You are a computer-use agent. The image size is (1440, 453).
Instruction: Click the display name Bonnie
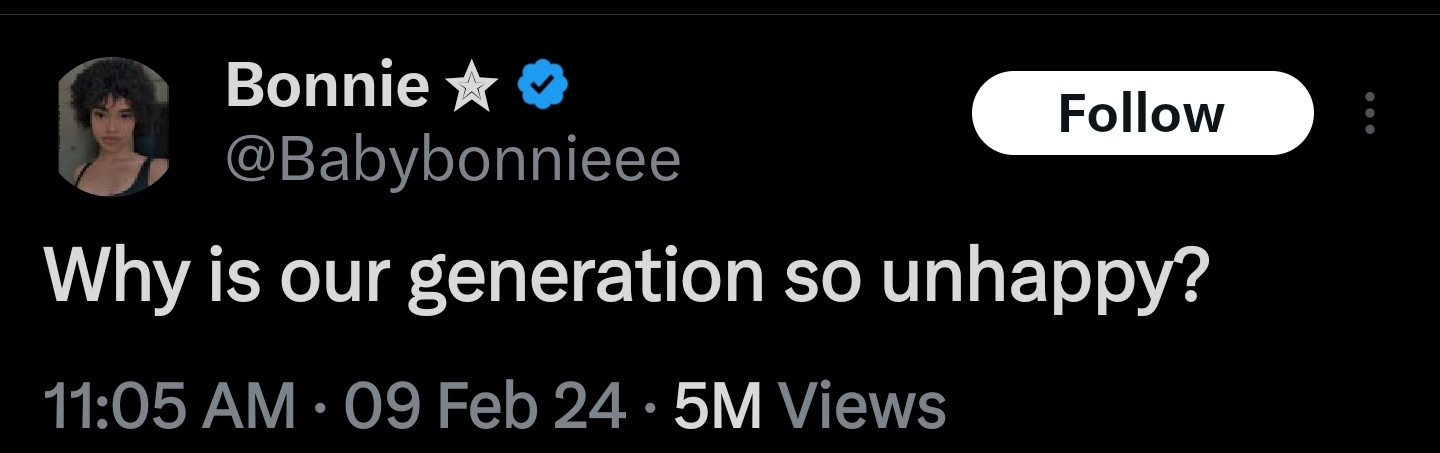[x=327, y=86]
